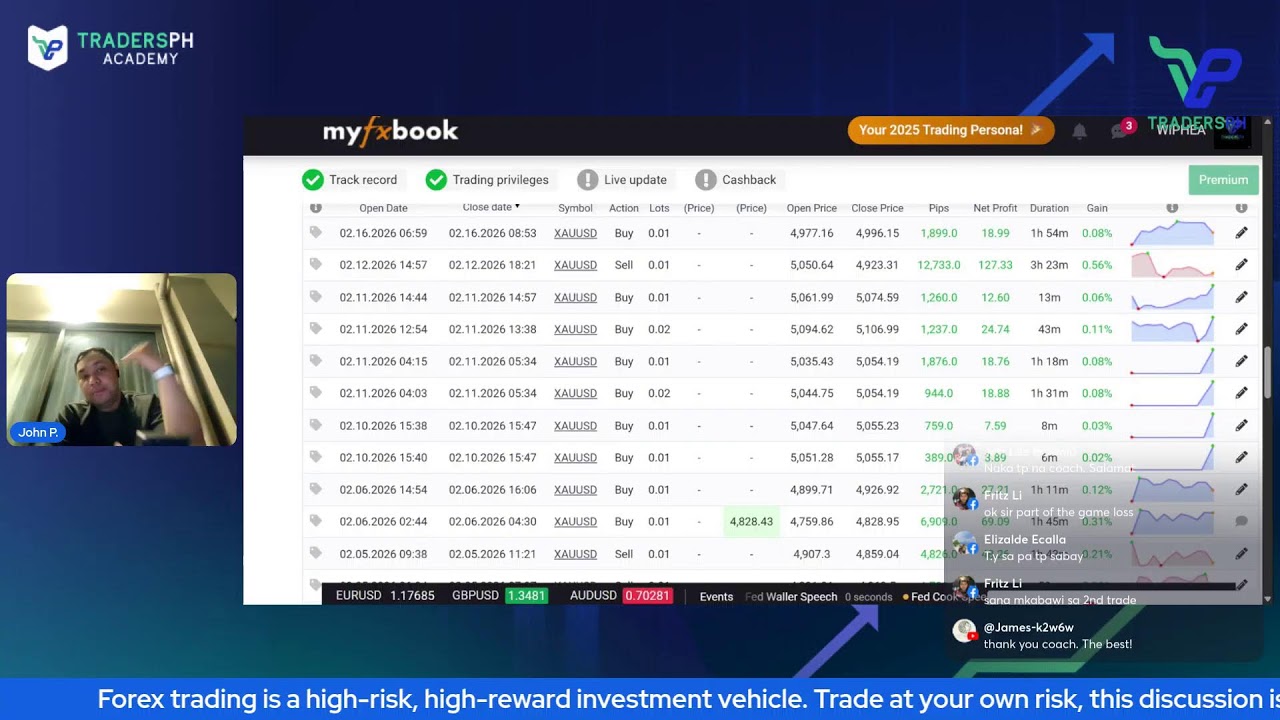Sort by Close date column arrow
The image size is (1280, 720).
tap(517, 207)
